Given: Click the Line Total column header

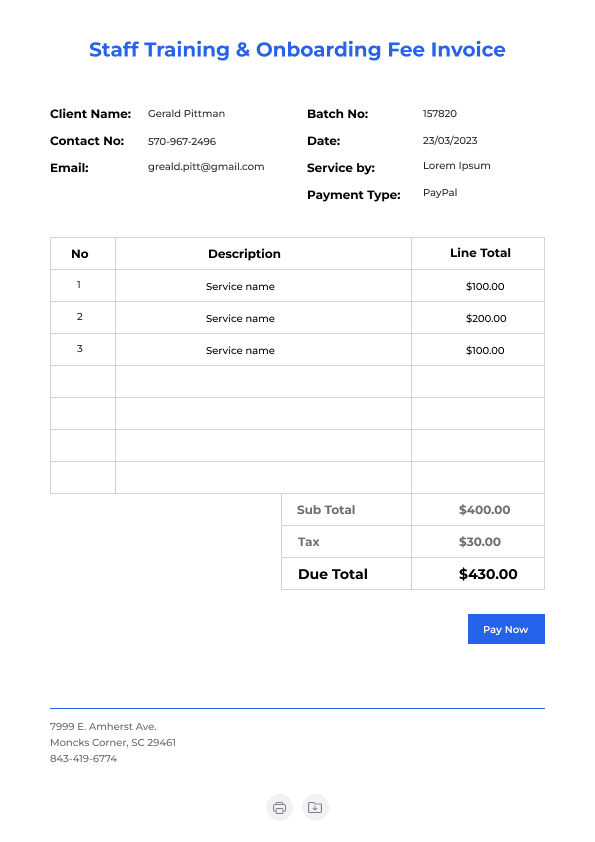Looking at the screenshot, I should point(480,253).
